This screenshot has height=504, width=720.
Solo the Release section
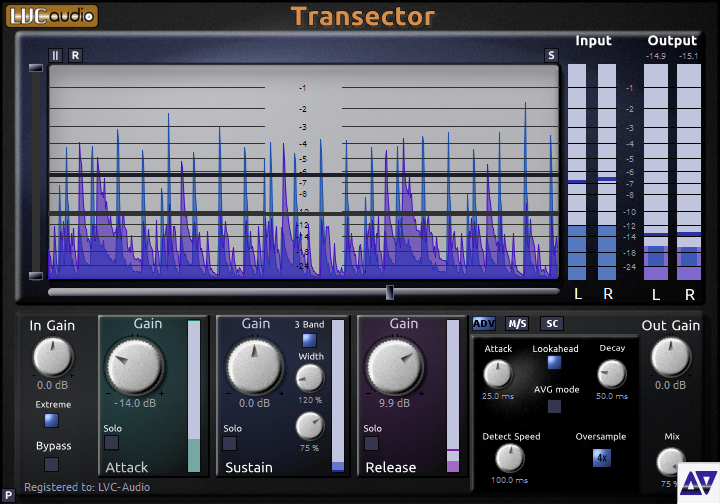[x=371, y=443]
